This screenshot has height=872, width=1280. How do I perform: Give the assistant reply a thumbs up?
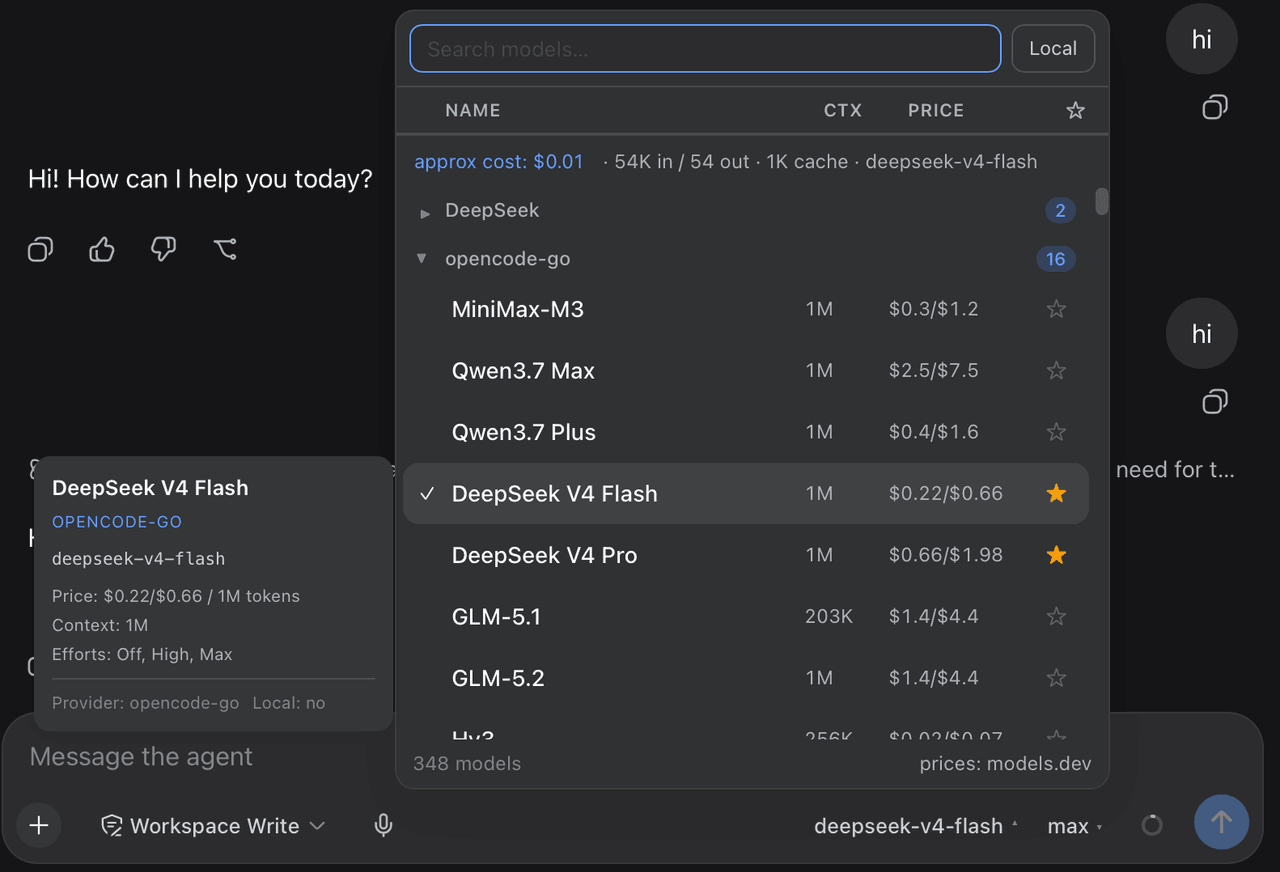(x=102, y=249)
